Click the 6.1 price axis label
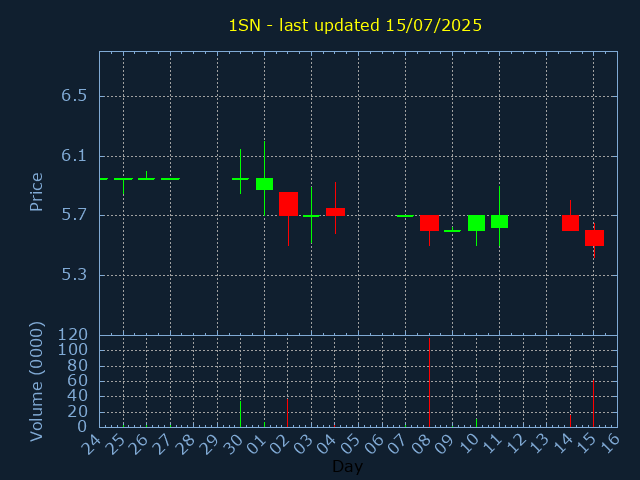This screenshot has width=640, height=480. [74, 156]
